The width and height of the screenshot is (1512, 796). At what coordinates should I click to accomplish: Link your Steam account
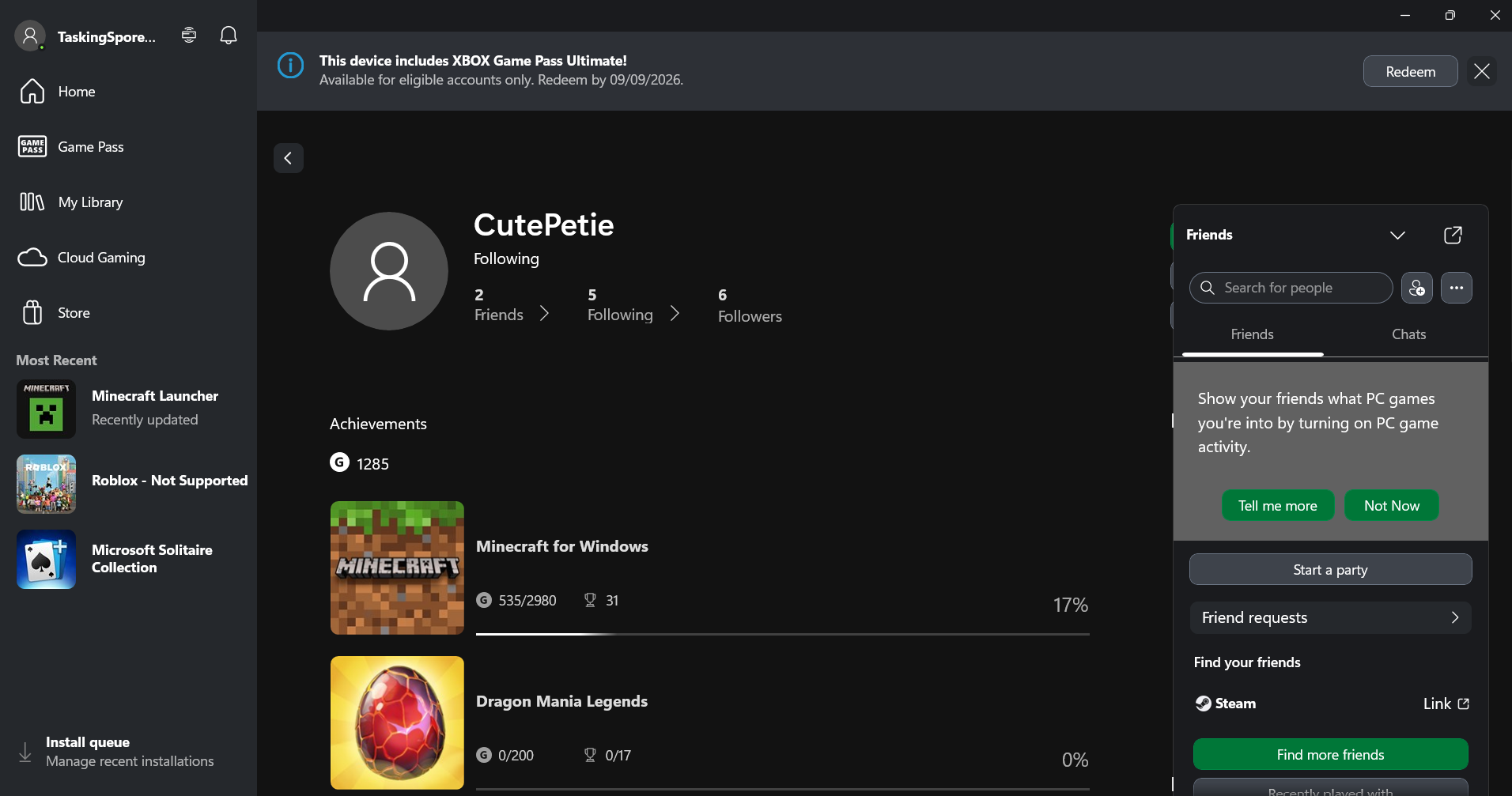point(1446,704)
